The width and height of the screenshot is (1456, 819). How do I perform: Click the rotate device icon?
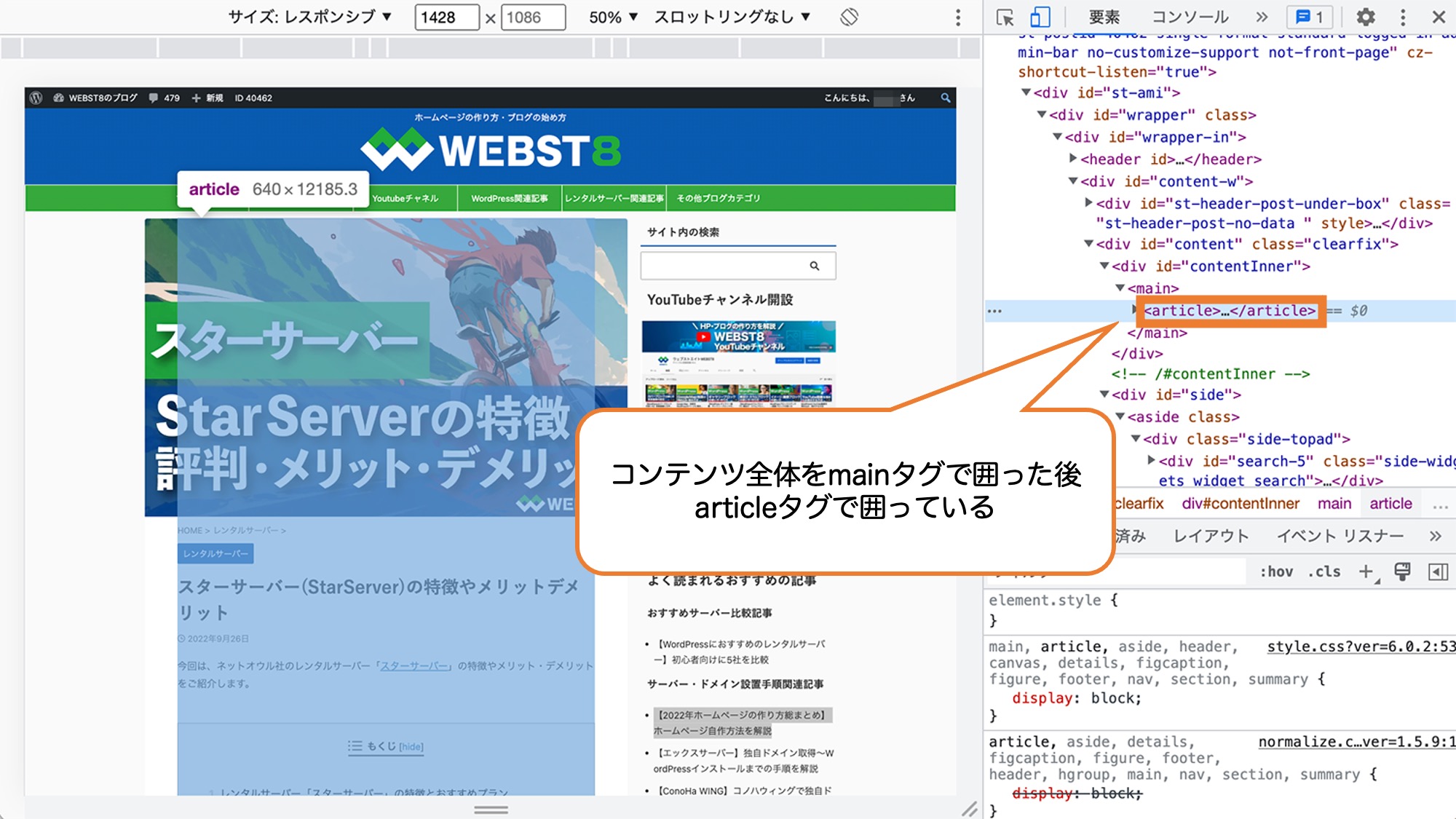[x=849, y=17]
